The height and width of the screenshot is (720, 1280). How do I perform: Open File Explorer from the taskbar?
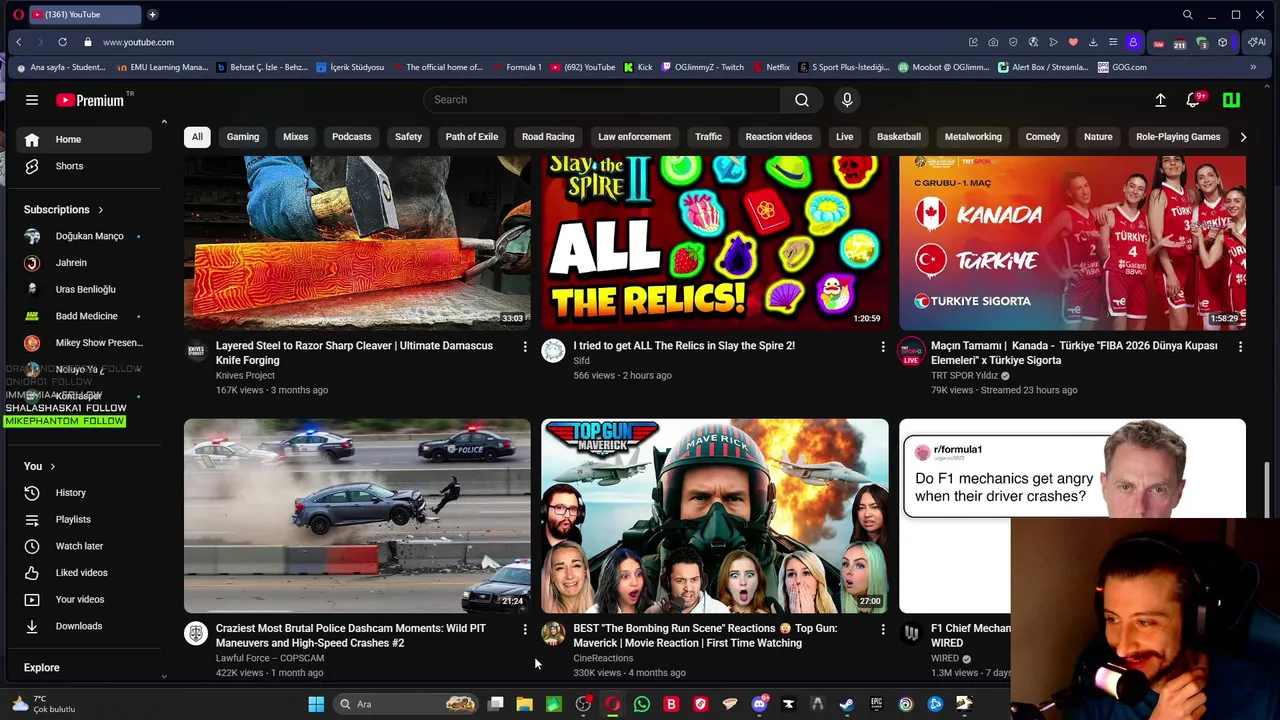pos(524,704)
